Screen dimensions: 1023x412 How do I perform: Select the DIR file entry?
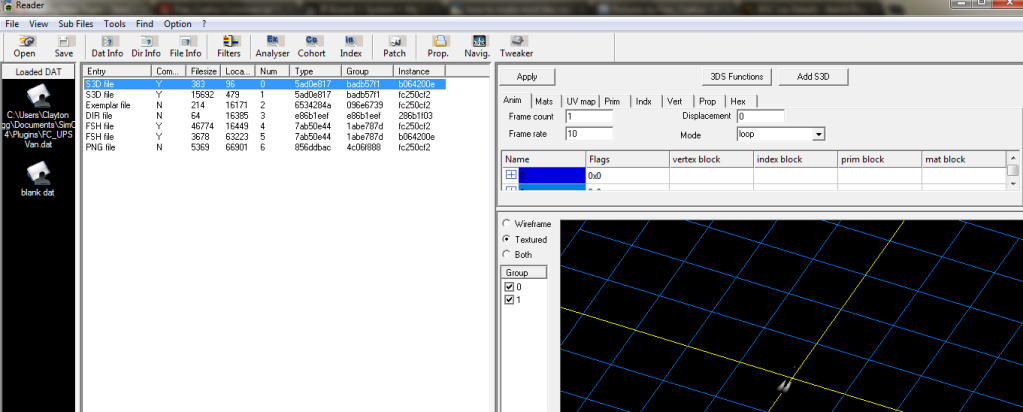point(264,116)
